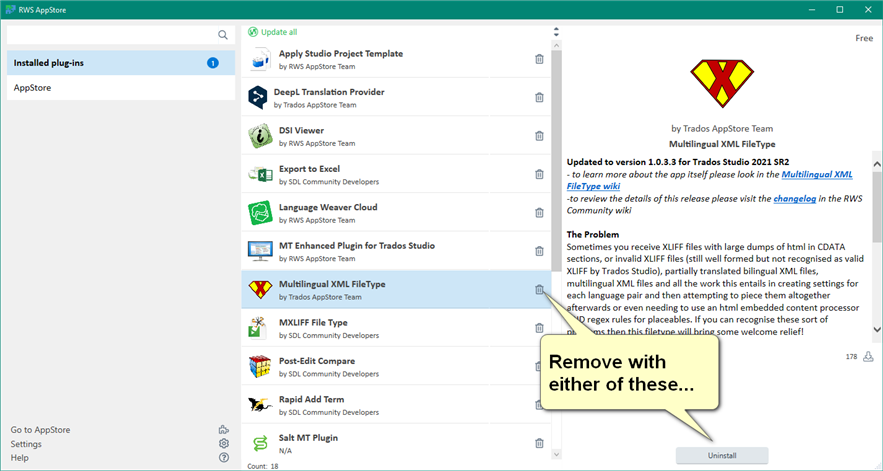Click trash icon for Salt MT Plugin
The width and height of the screenshot is (883, 471).
tap(539, 443)
